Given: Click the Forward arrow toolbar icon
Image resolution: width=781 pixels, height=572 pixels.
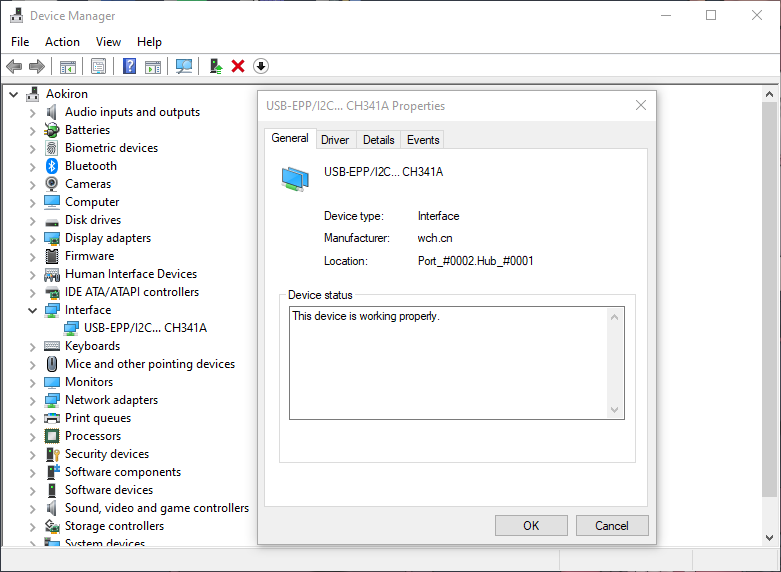Looking at the screenshot, I should coord(37,66).
